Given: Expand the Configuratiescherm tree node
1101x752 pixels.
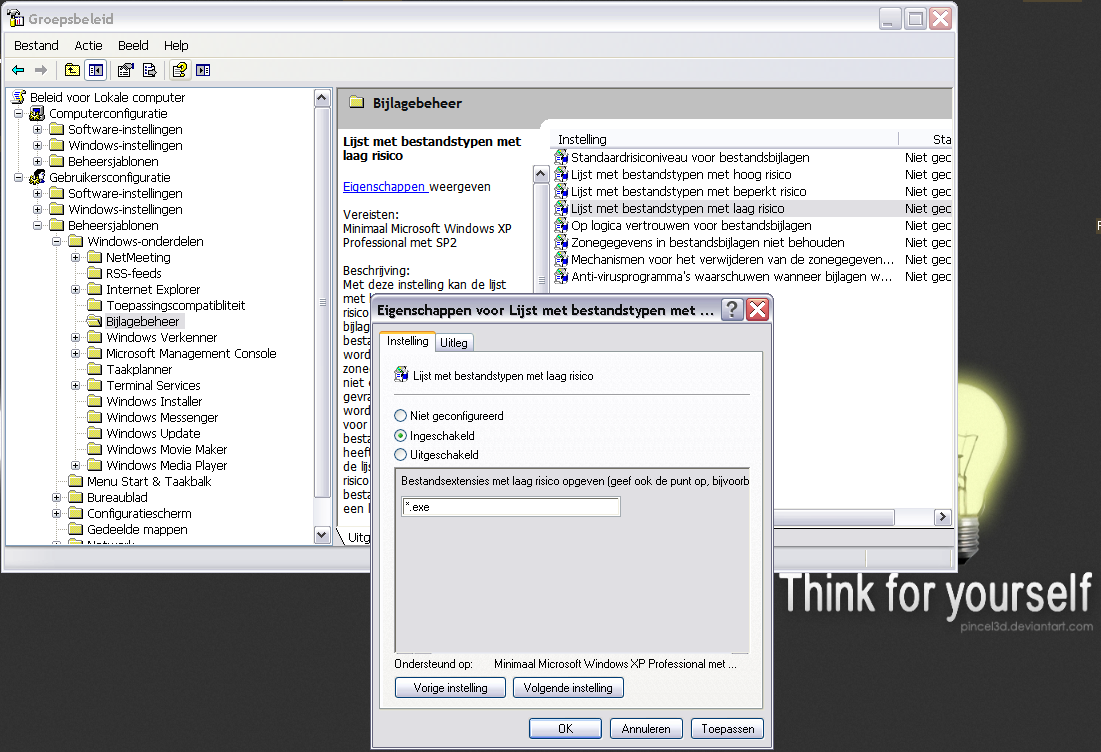Looking at the screenshot, I should 57,513.
